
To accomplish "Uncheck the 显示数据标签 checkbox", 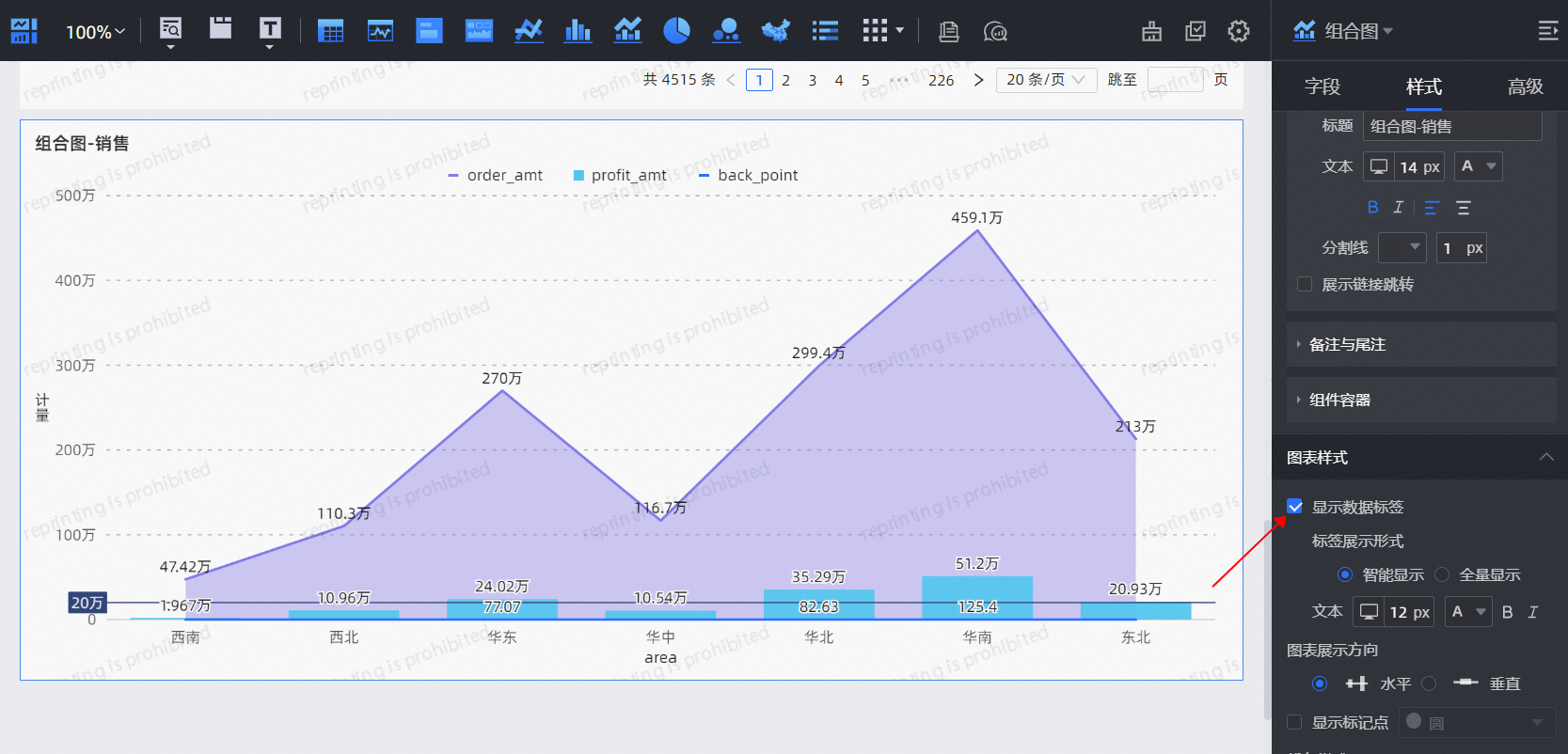I will (x=1295, y=507).
